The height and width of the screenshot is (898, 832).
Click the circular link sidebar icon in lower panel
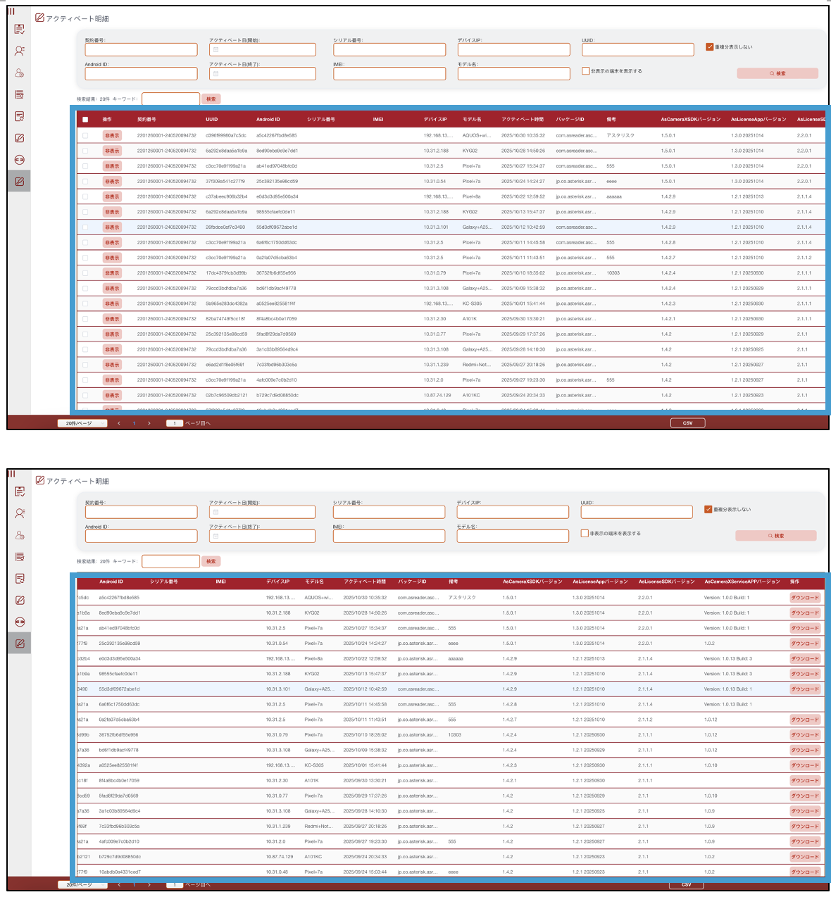click(x=19, y=621)
